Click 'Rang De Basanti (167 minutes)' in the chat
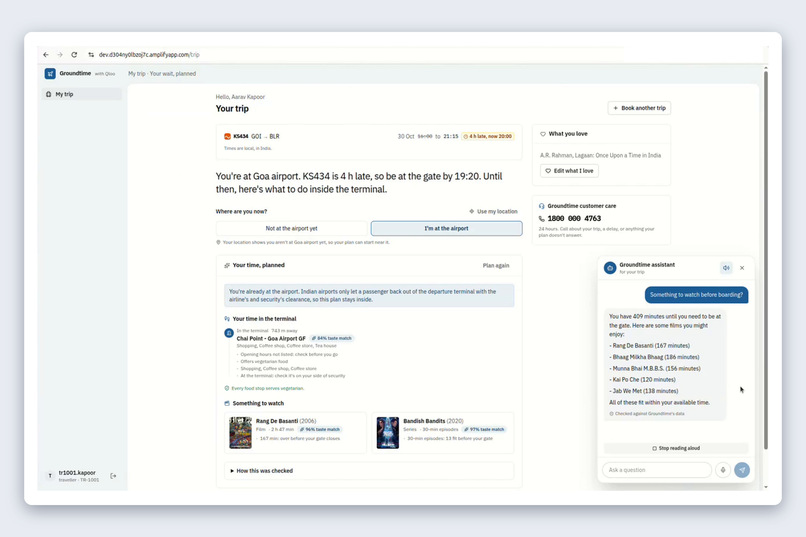Screen dimensions: 806x537 651,346
